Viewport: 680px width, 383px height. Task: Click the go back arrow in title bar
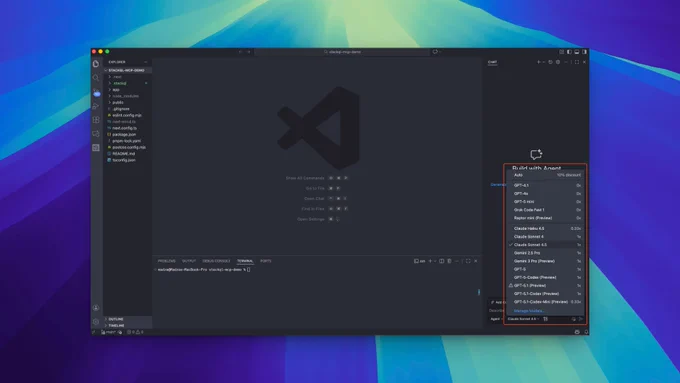click(x=241, y=52)
